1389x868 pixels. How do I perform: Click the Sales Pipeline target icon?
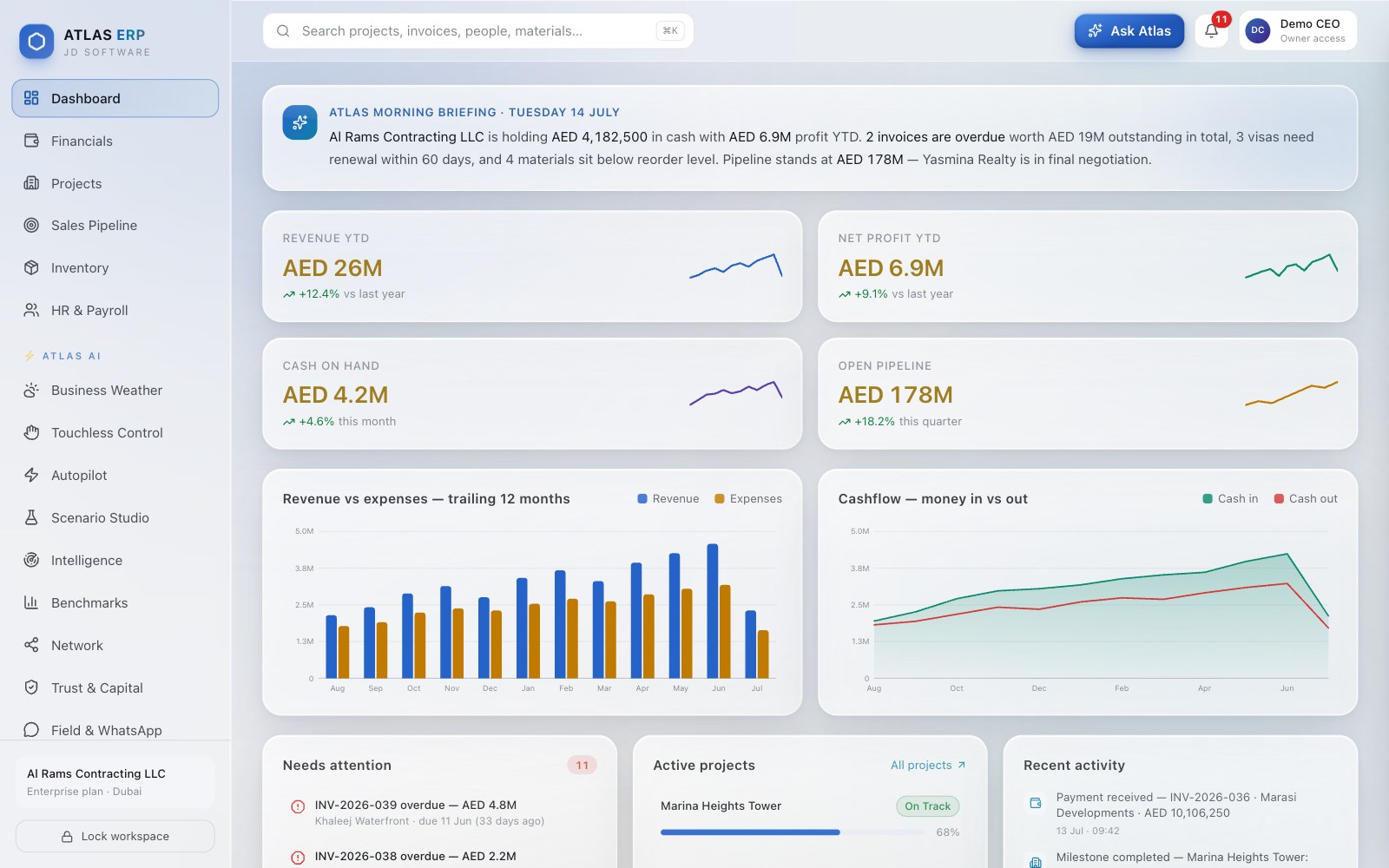click(31, 225)
